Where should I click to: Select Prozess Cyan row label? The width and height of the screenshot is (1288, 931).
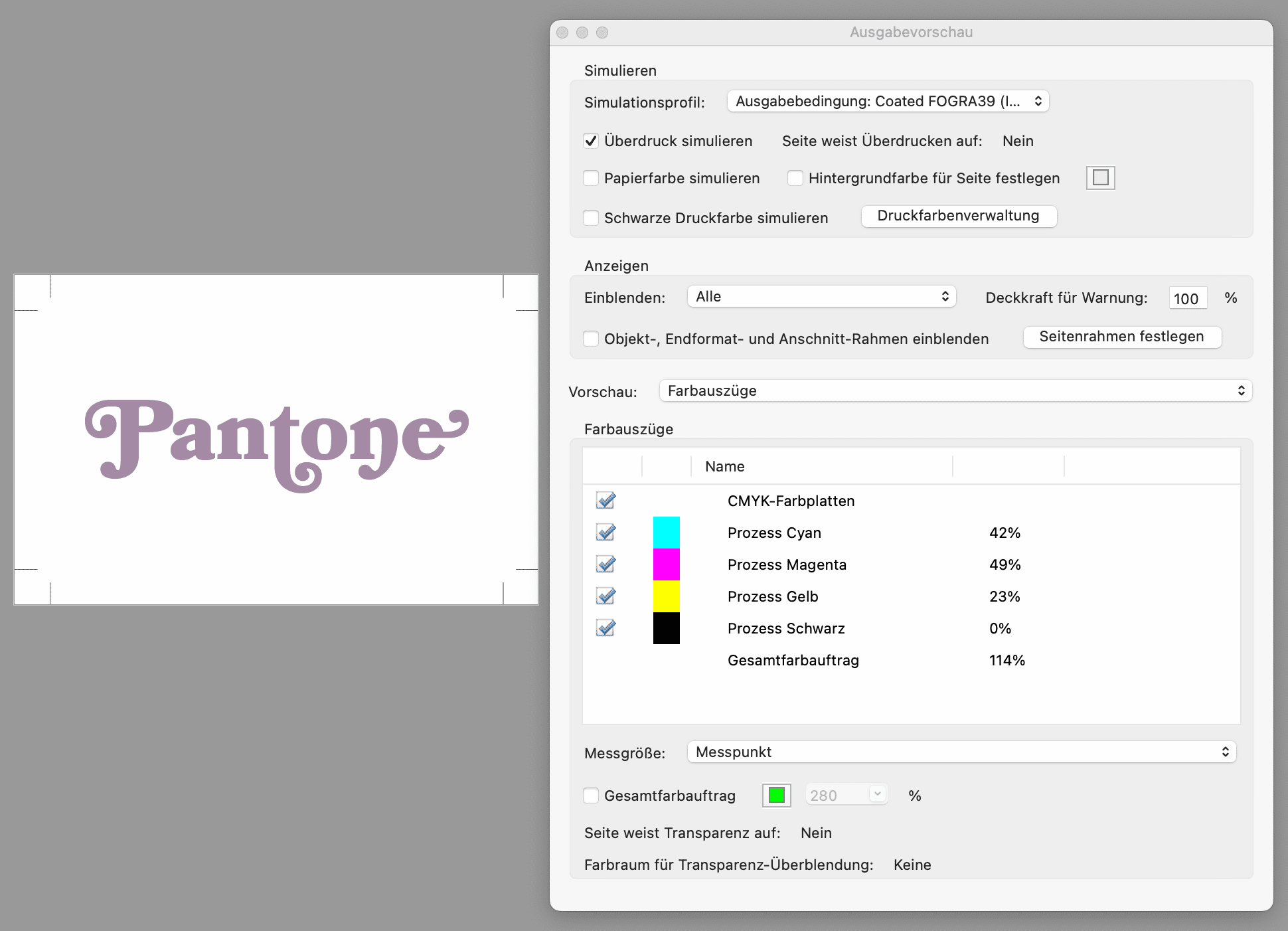[x=774, y=533]
